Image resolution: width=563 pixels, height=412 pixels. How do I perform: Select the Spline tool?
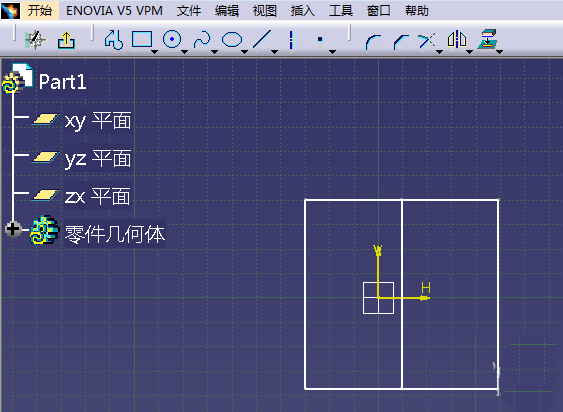tap(202, 40)
